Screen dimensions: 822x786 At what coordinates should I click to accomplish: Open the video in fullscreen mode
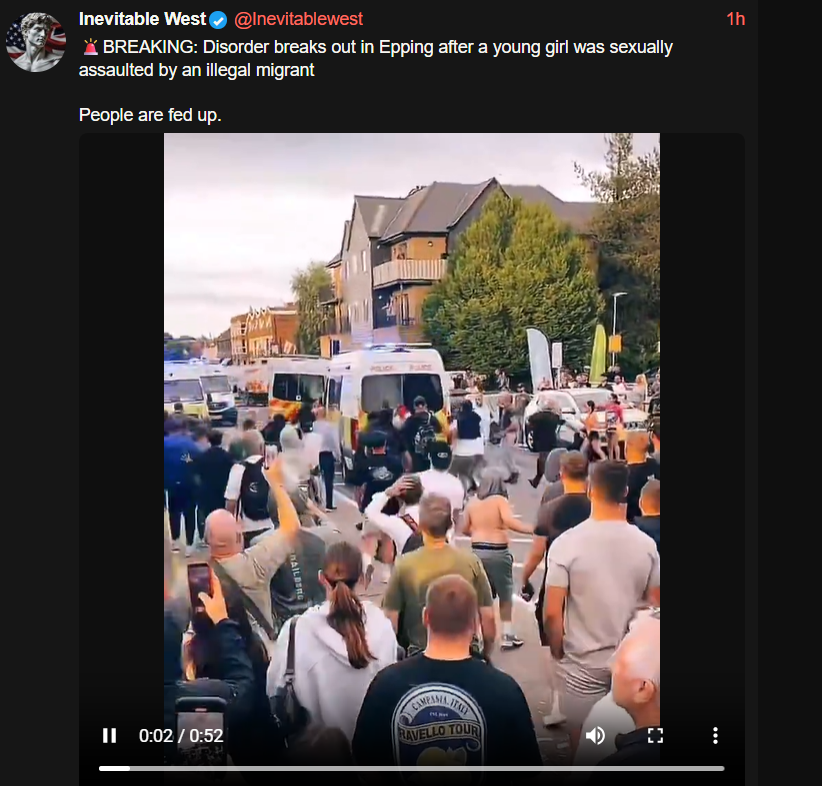pos(655,736)
